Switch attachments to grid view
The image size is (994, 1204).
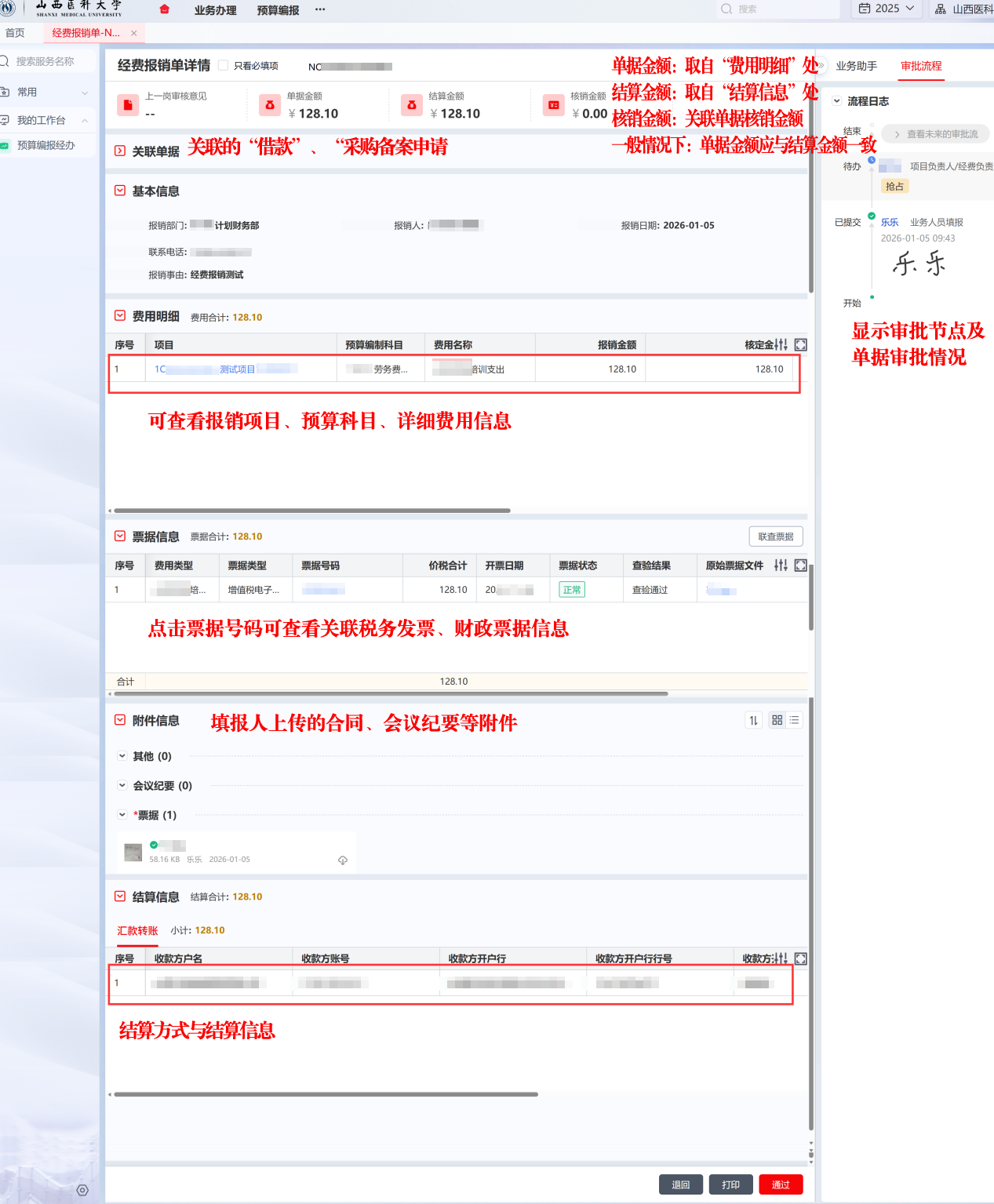point(777,720)
